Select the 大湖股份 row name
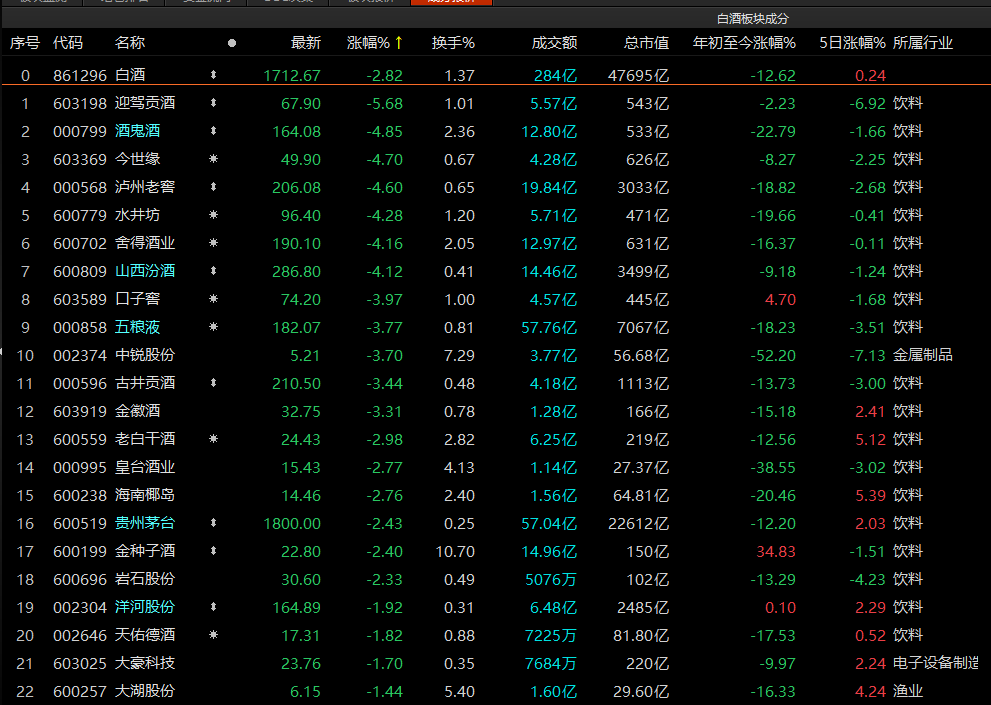The width and height of the screenshot is (991, 705). [145, 690]
